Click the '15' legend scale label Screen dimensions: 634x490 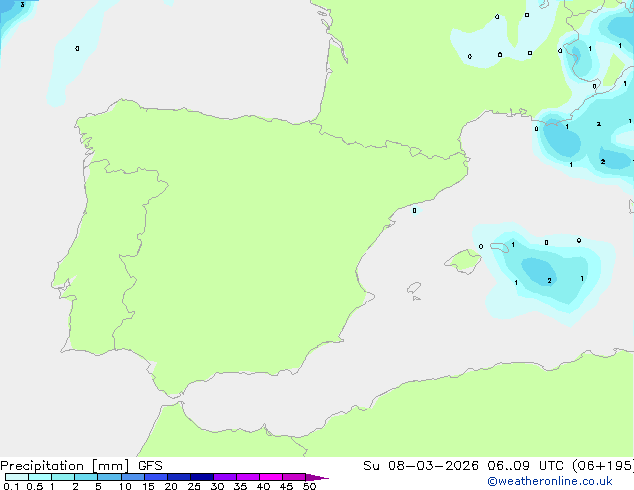[x=148, y=486]
